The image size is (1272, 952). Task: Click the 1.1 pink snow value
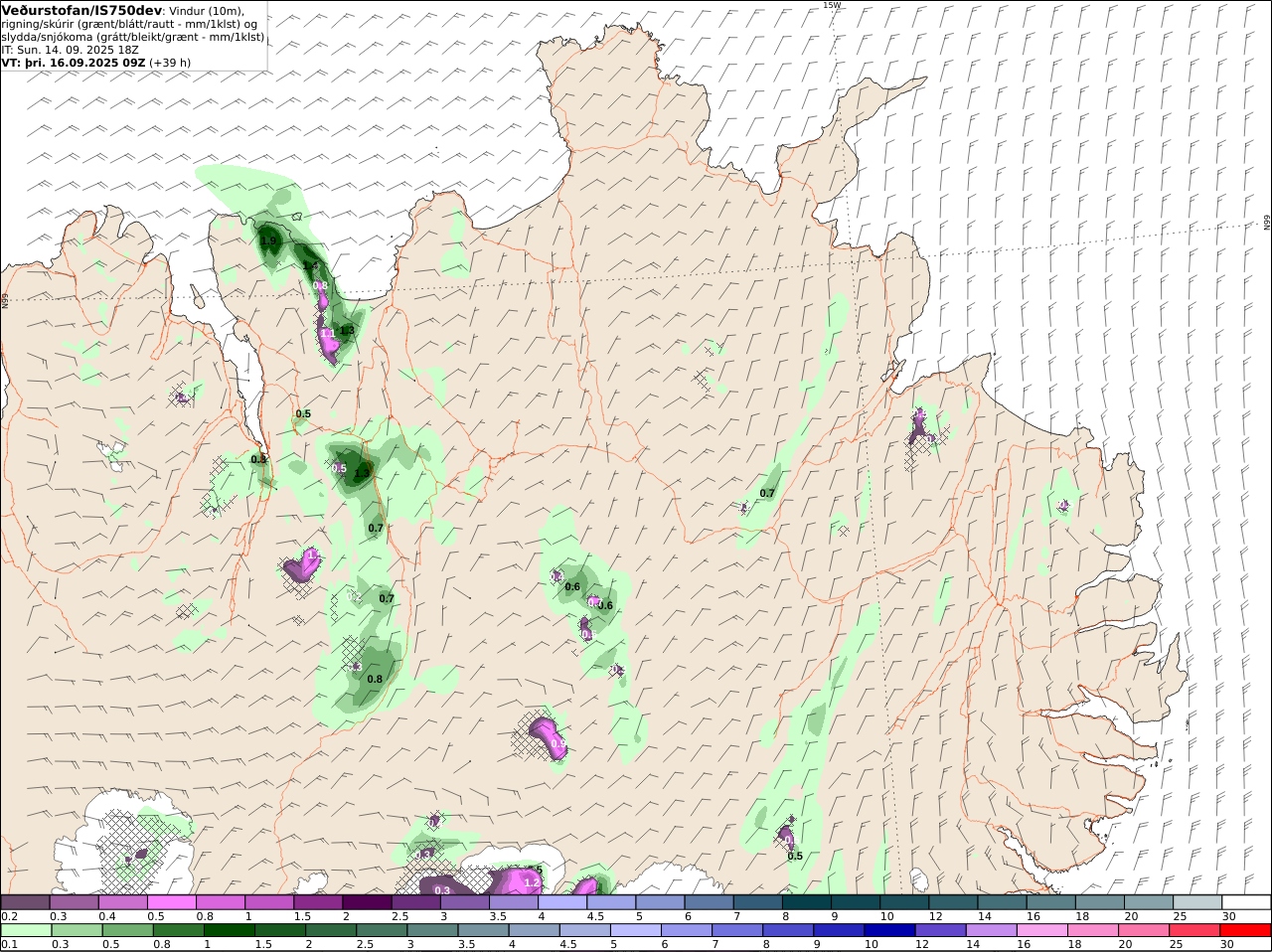click(327, 334)
